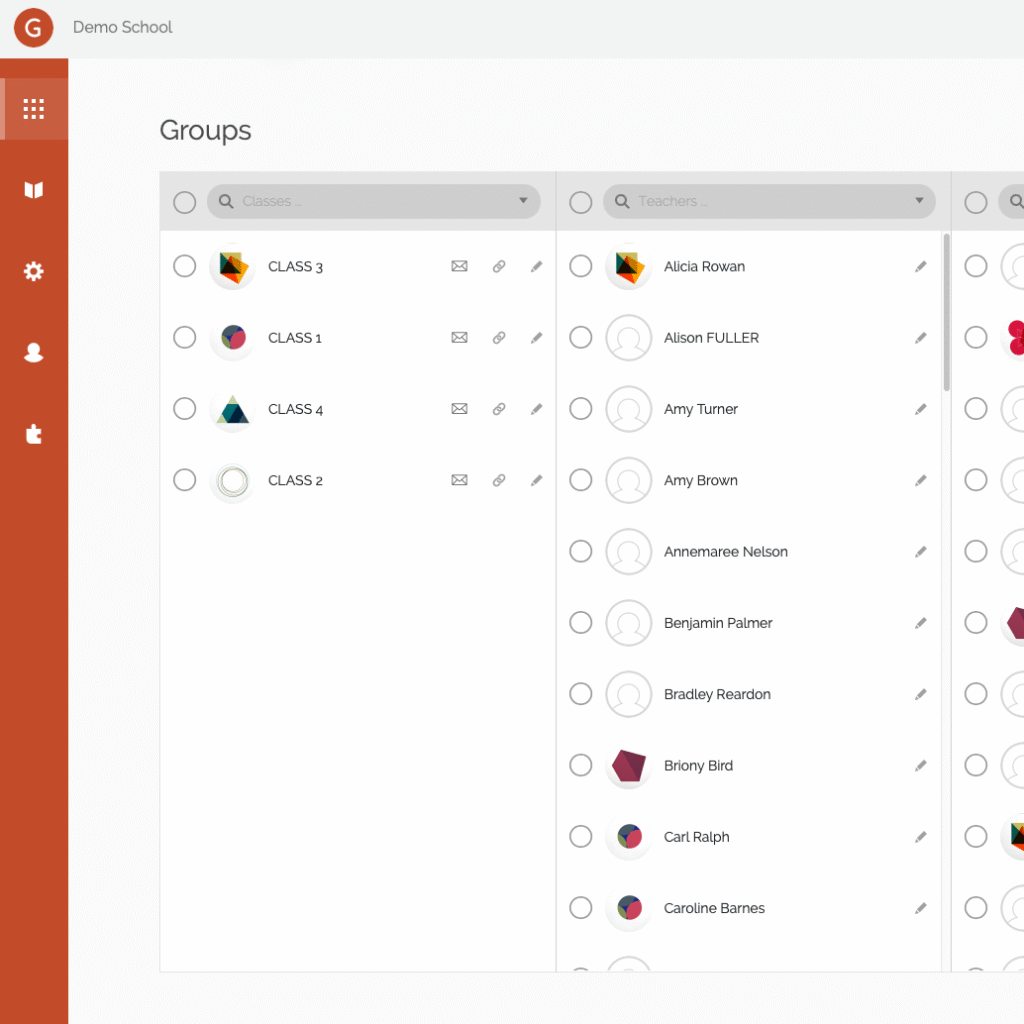Screen dimensions: 1024x1024
Task: Open the library book icon in sidebar
Action: [34, 190]
